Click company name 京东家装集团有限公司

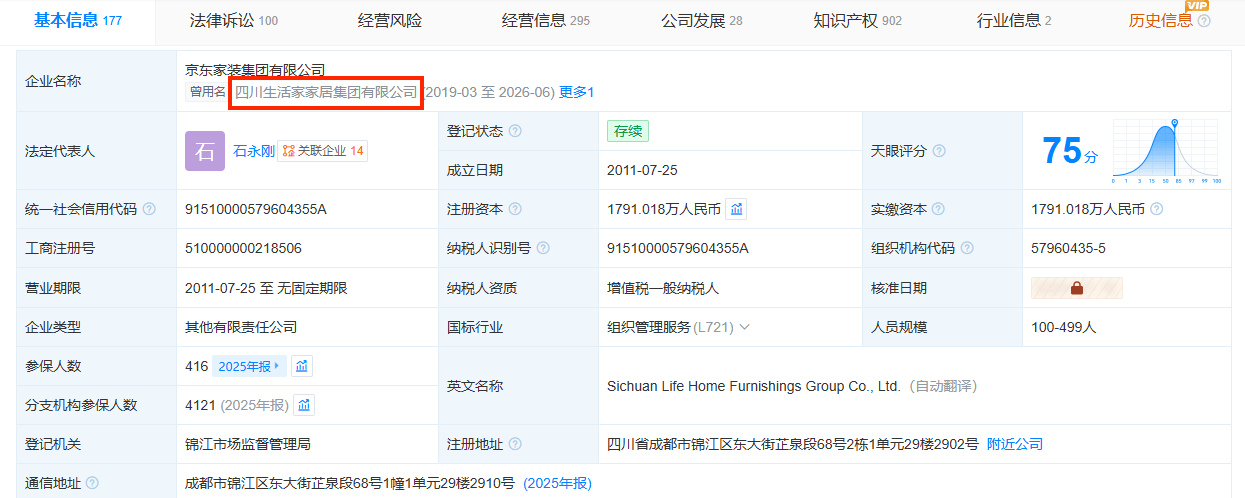pos(255,70)
